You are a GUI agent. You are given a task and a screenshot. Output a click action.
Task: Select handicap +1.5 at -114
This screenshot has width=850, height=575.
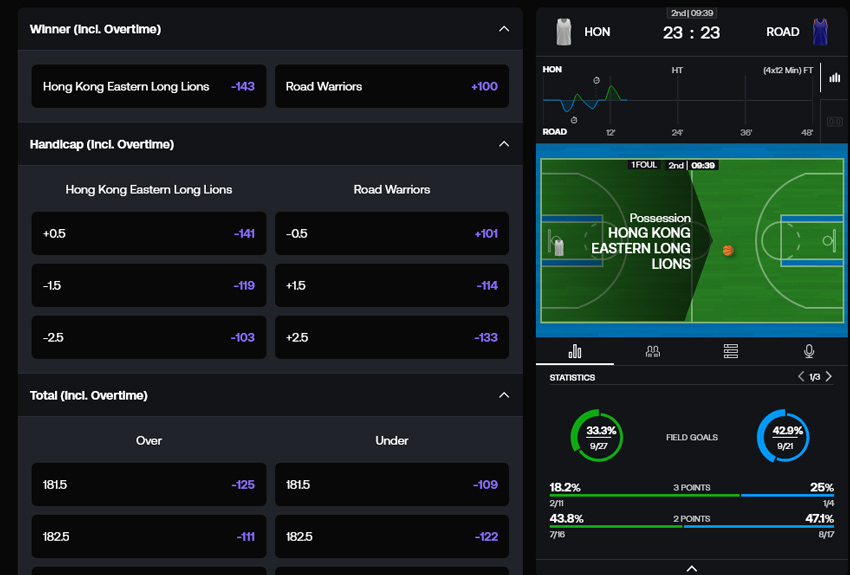[392, 286]
